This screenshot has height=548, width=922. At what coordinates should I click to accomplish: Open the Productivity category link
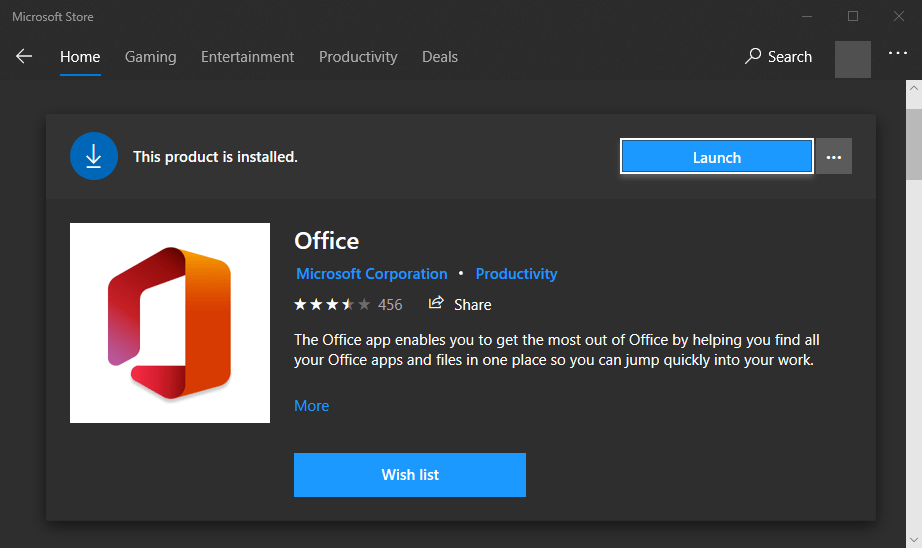(516, 274)
